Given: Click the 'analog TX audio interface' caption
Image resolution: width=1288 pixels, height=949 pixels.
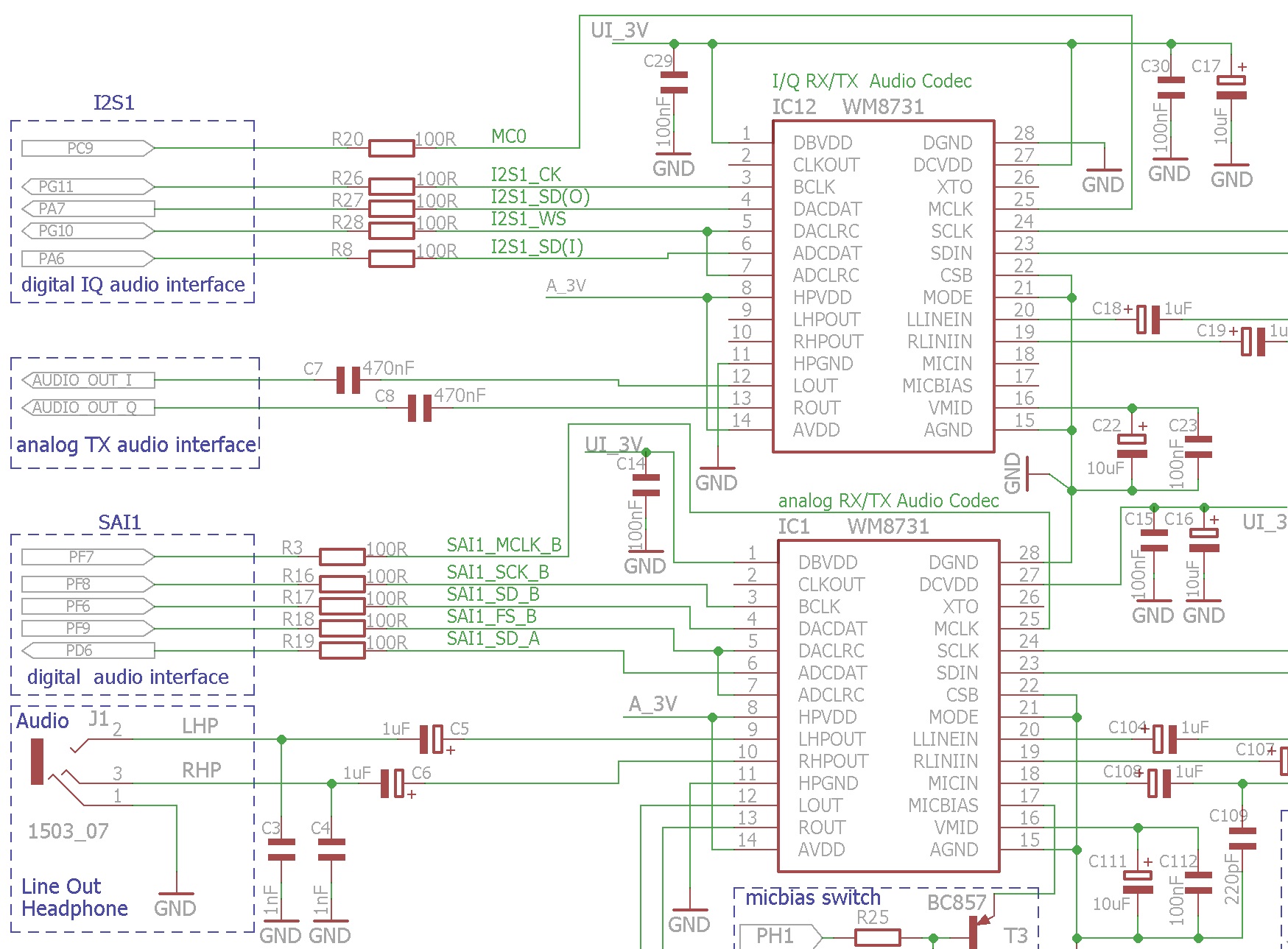Looking at the screenshot, I should click(136, 445).
